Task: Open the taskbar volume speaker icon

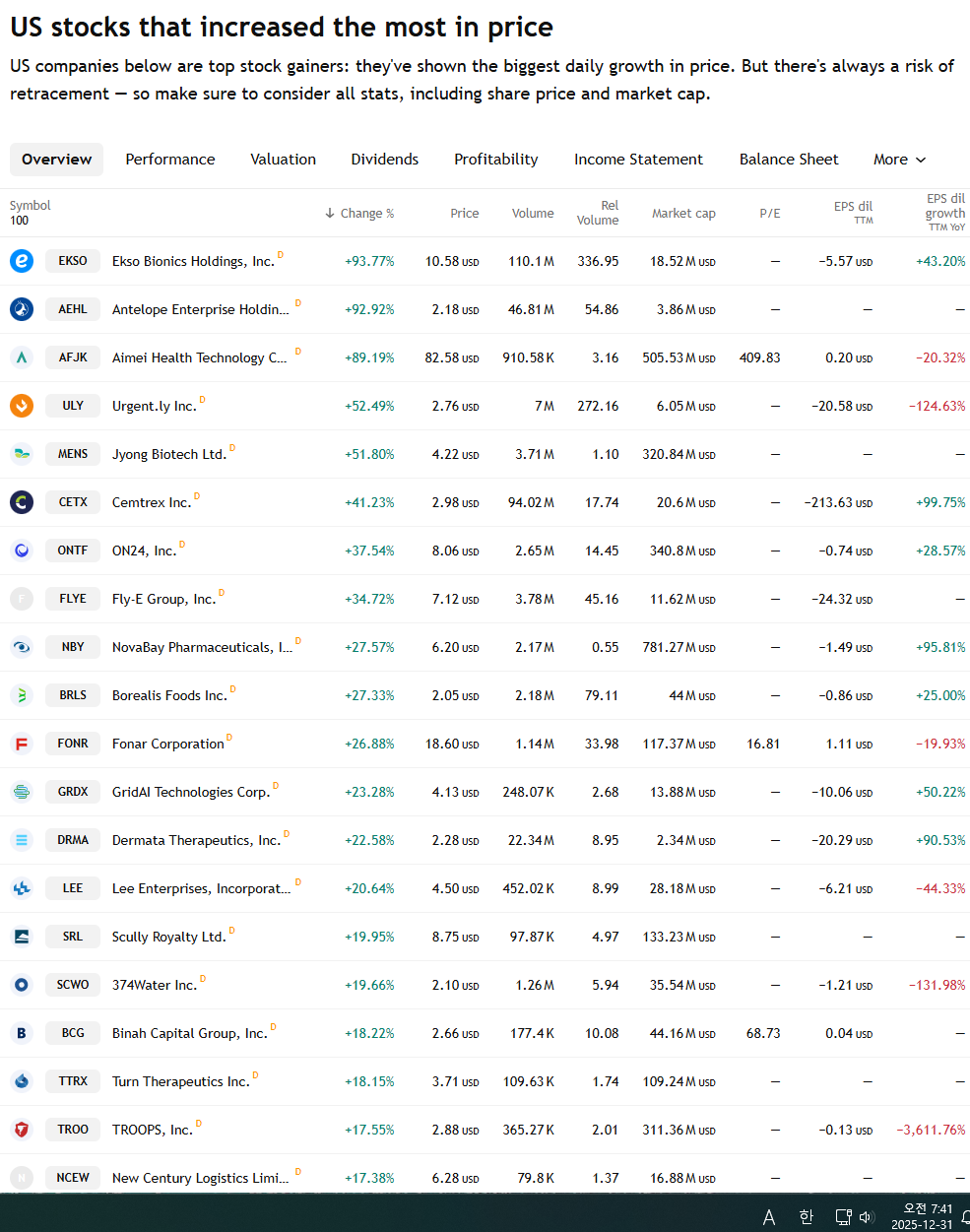Action: point(867,1217)
